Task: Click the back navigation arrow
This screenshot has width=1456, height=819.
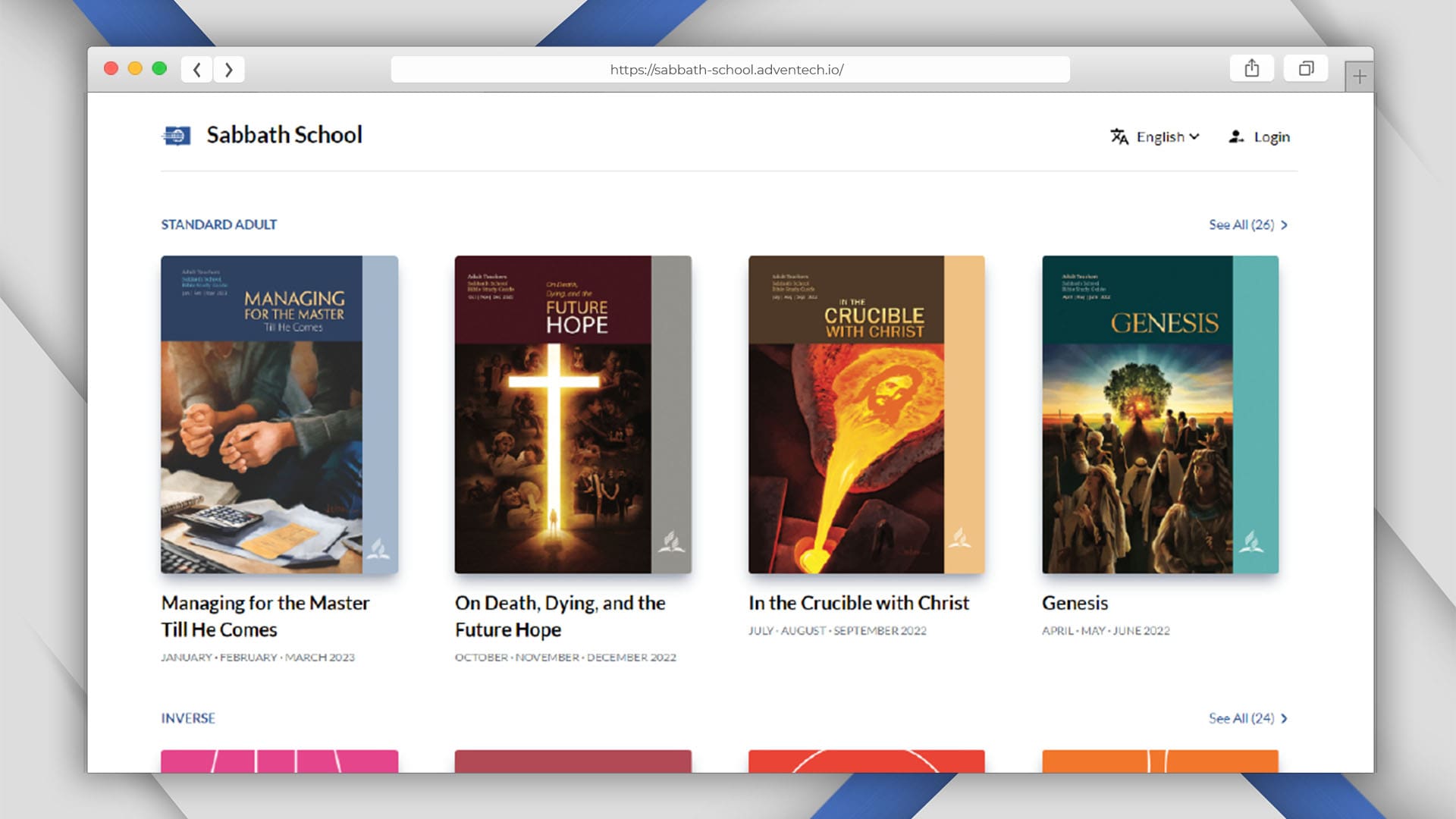Action: tap(196, 69)
